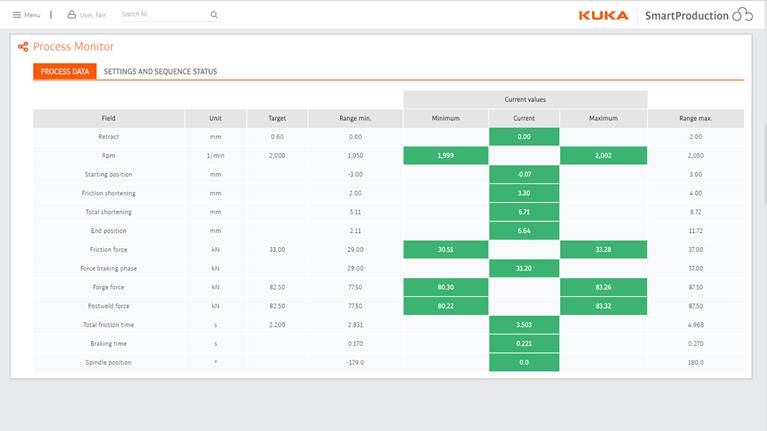
Task: Type in the Search All field
Action: click(x=160, y=15)
